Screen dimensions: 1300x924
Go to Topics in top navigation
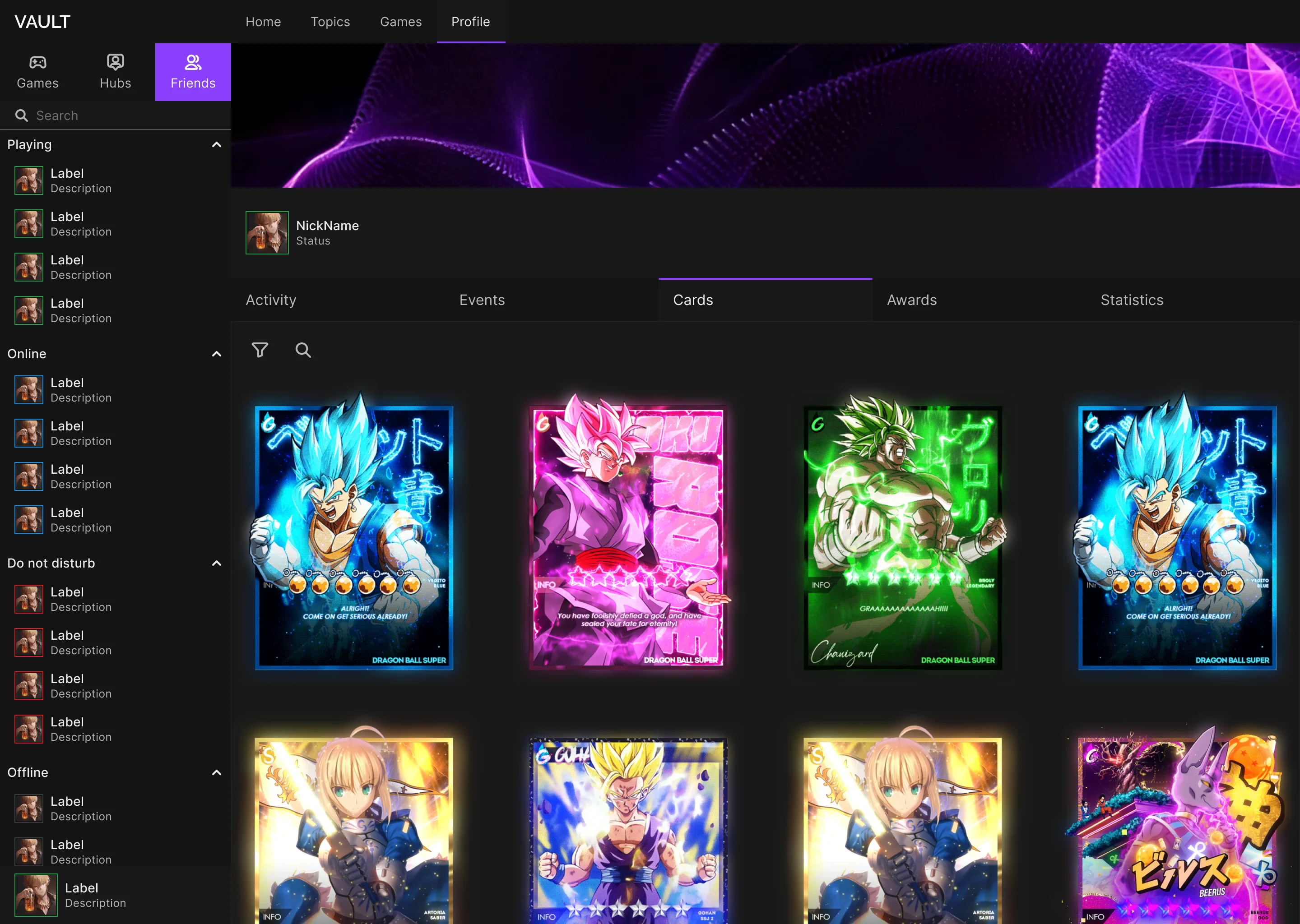330,22
